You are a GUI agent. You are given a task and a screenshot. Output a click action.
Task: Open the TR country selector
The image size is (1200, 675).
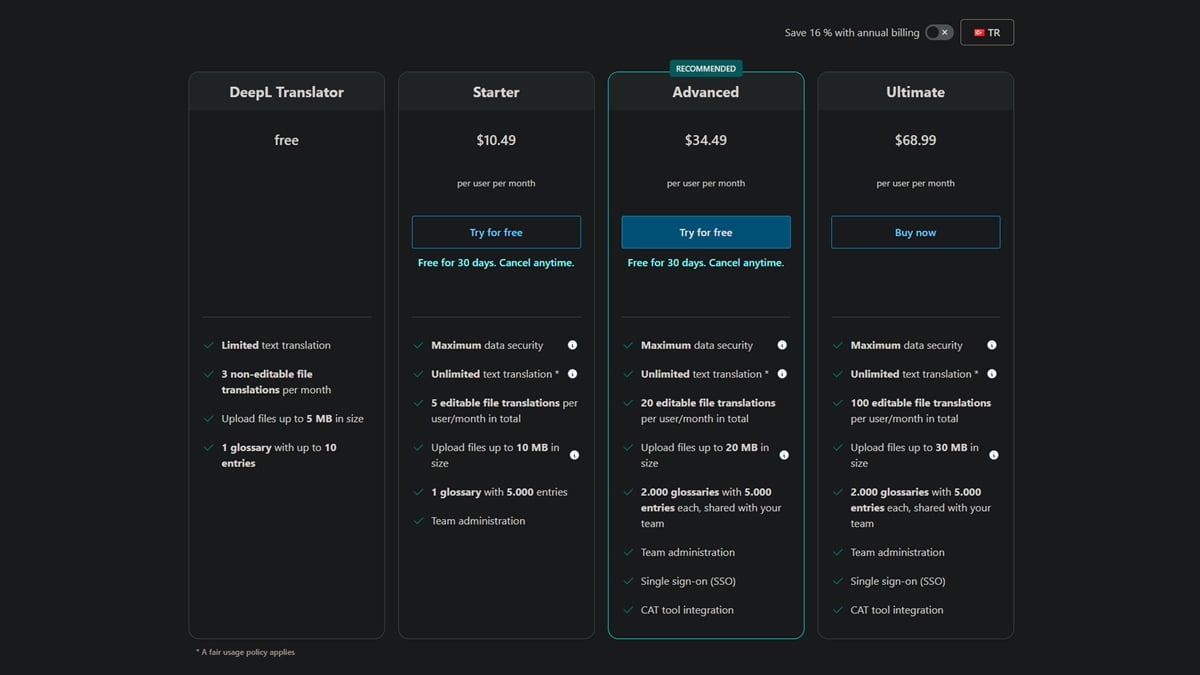coord(986,33)
